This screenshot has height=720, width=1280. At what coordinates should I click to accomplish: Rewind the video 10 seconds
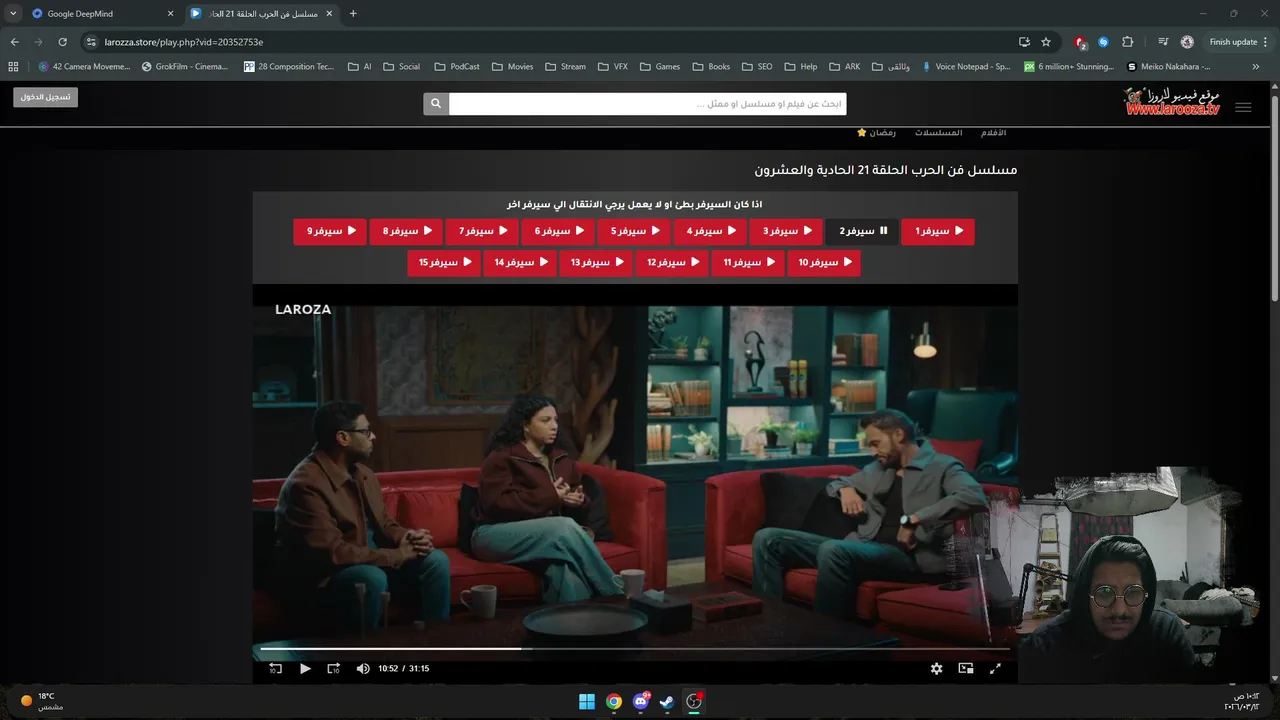pyautogui.click(x=276, y=669)
